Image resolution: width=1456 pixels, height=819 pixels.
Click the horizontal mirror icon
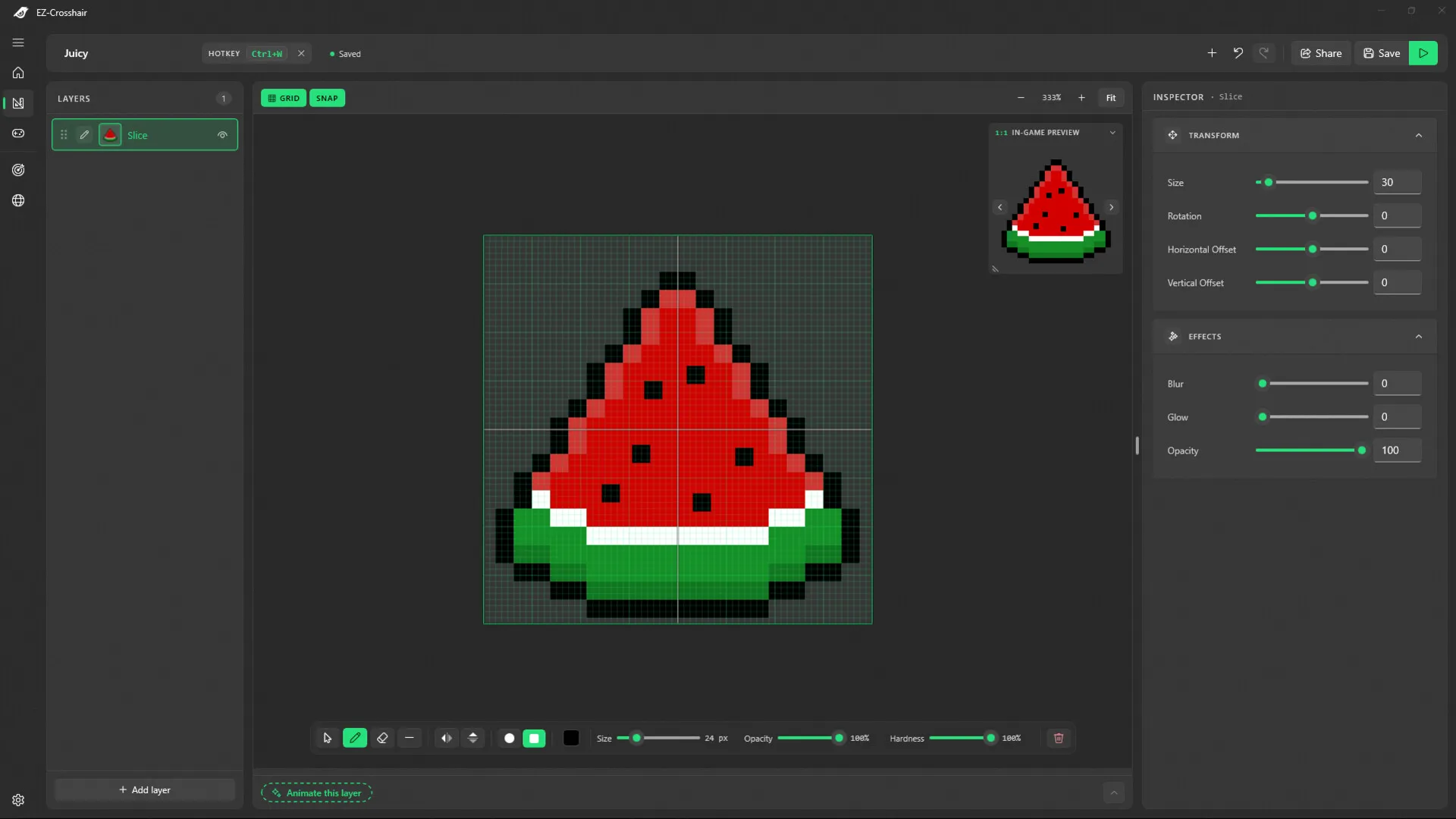point(447,738)
